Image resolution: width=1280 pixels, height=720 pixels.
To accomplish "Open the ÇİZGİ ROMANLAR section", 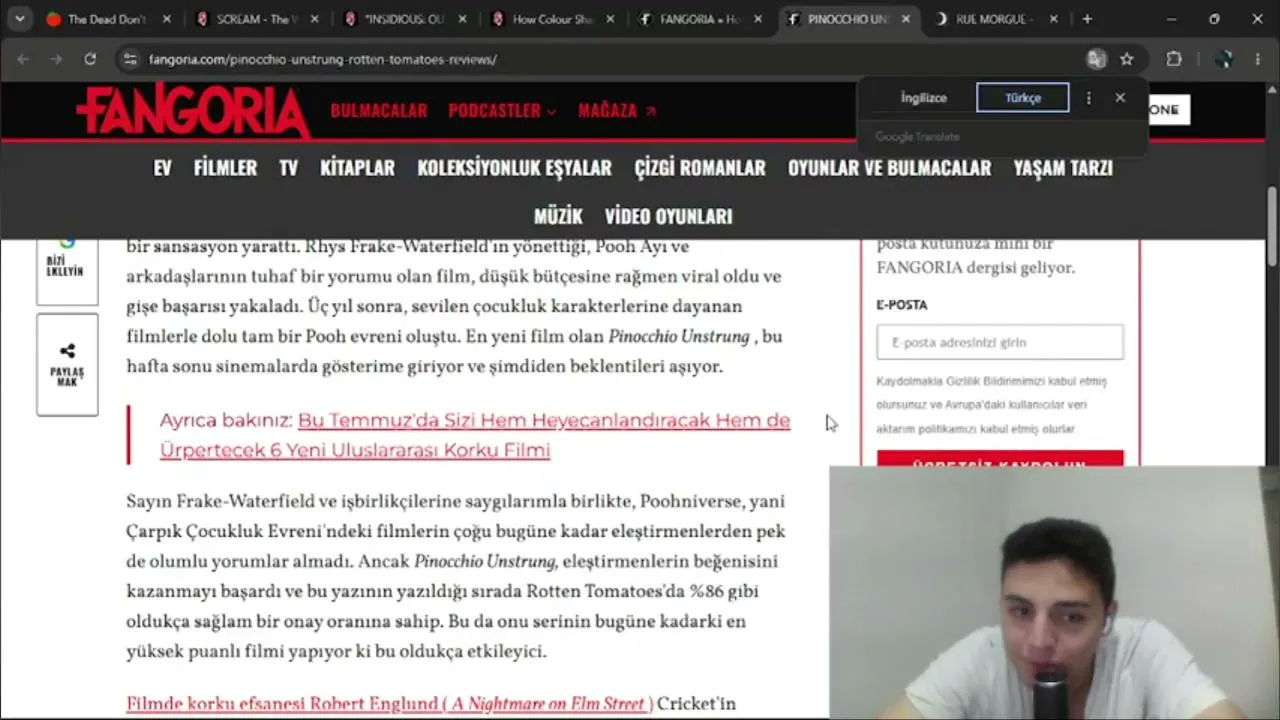I will [x=700, y=168].
